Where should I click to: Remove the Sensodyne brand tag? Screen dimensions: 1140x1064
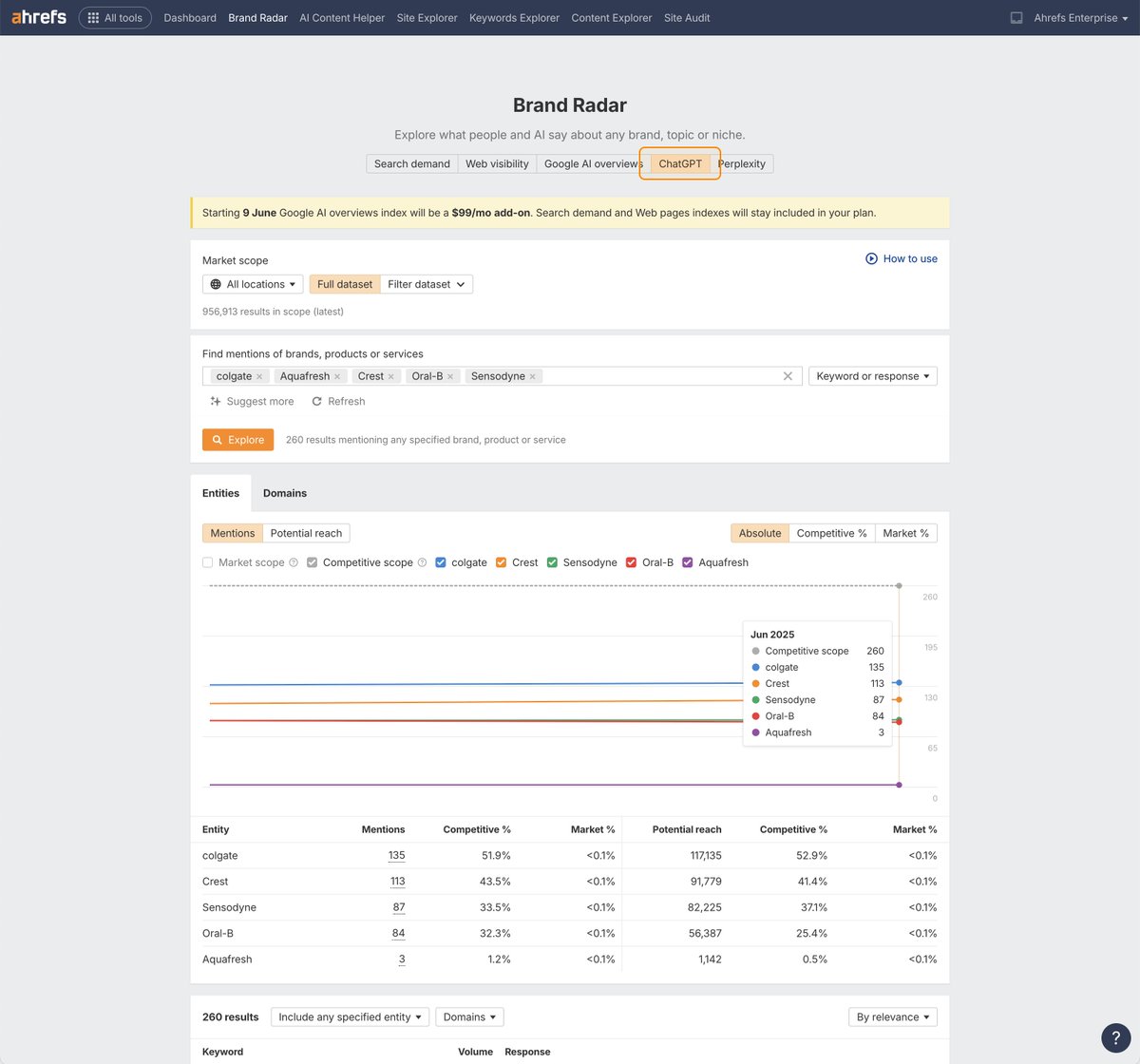[532, 376]
